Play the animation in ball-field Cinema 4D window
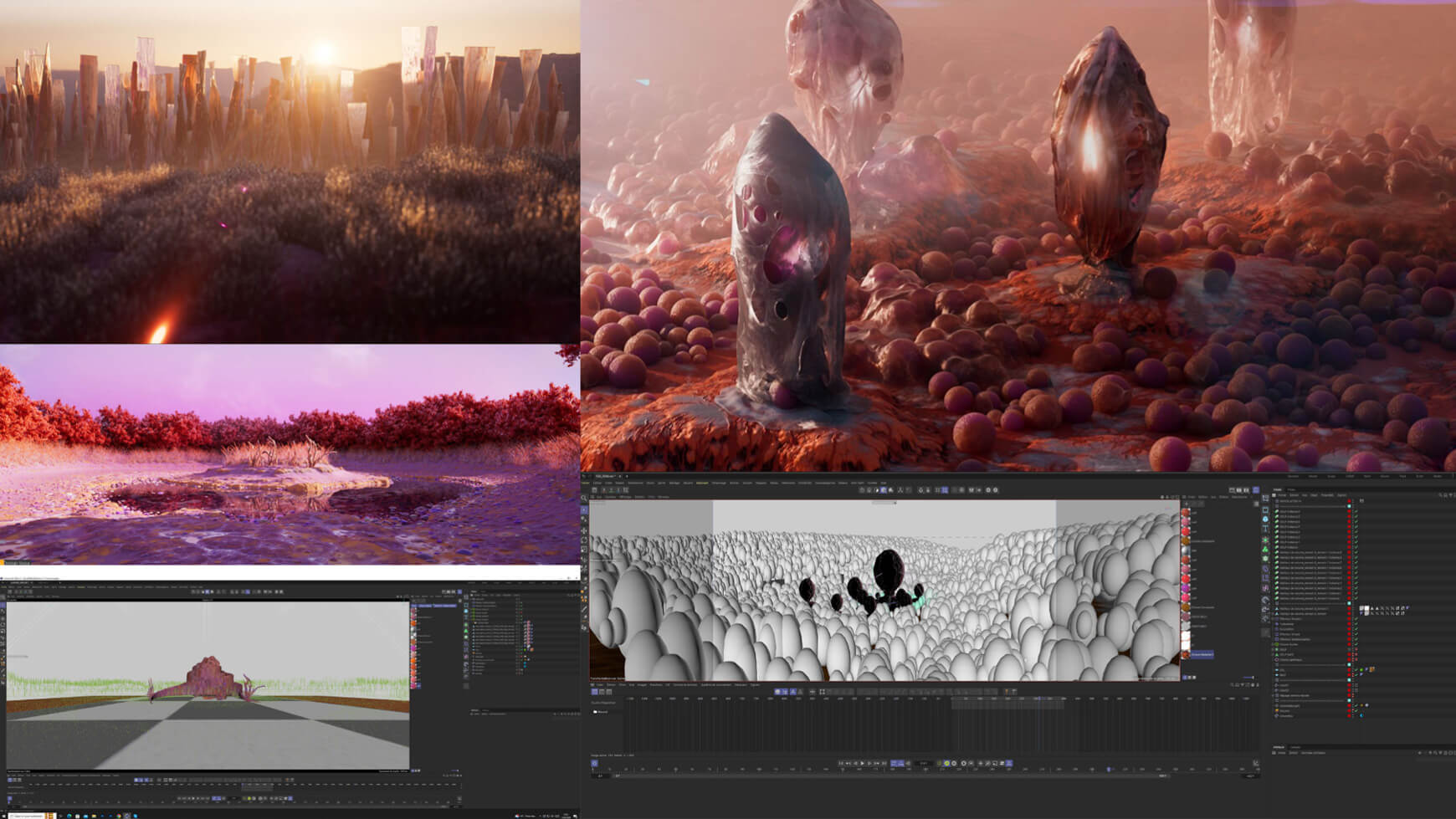Image resolution: width=1456 pixels, height=819 pixels. click(x=862, y=763)
